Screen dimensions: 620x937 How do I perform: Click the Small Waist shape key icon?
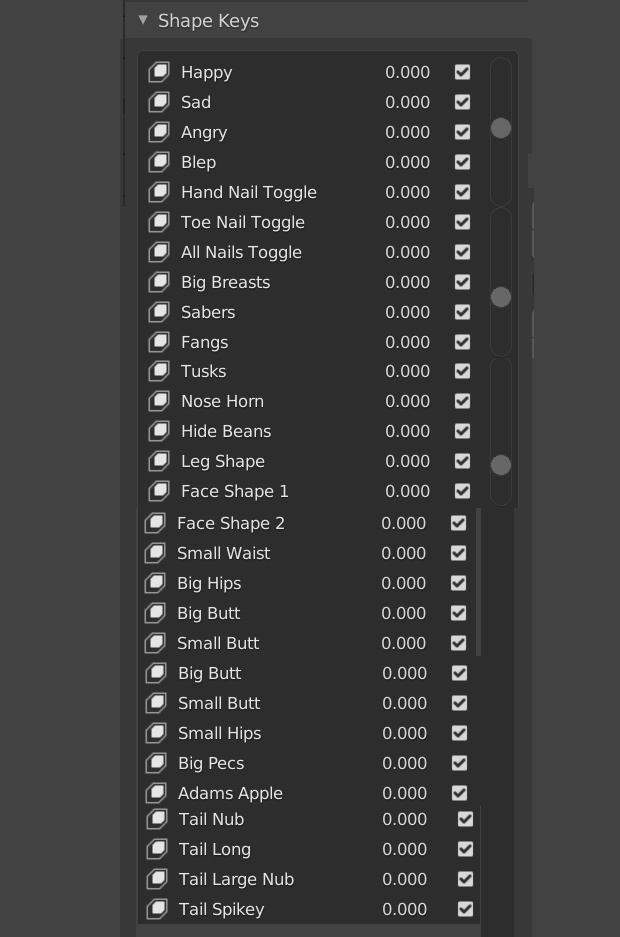155,553
